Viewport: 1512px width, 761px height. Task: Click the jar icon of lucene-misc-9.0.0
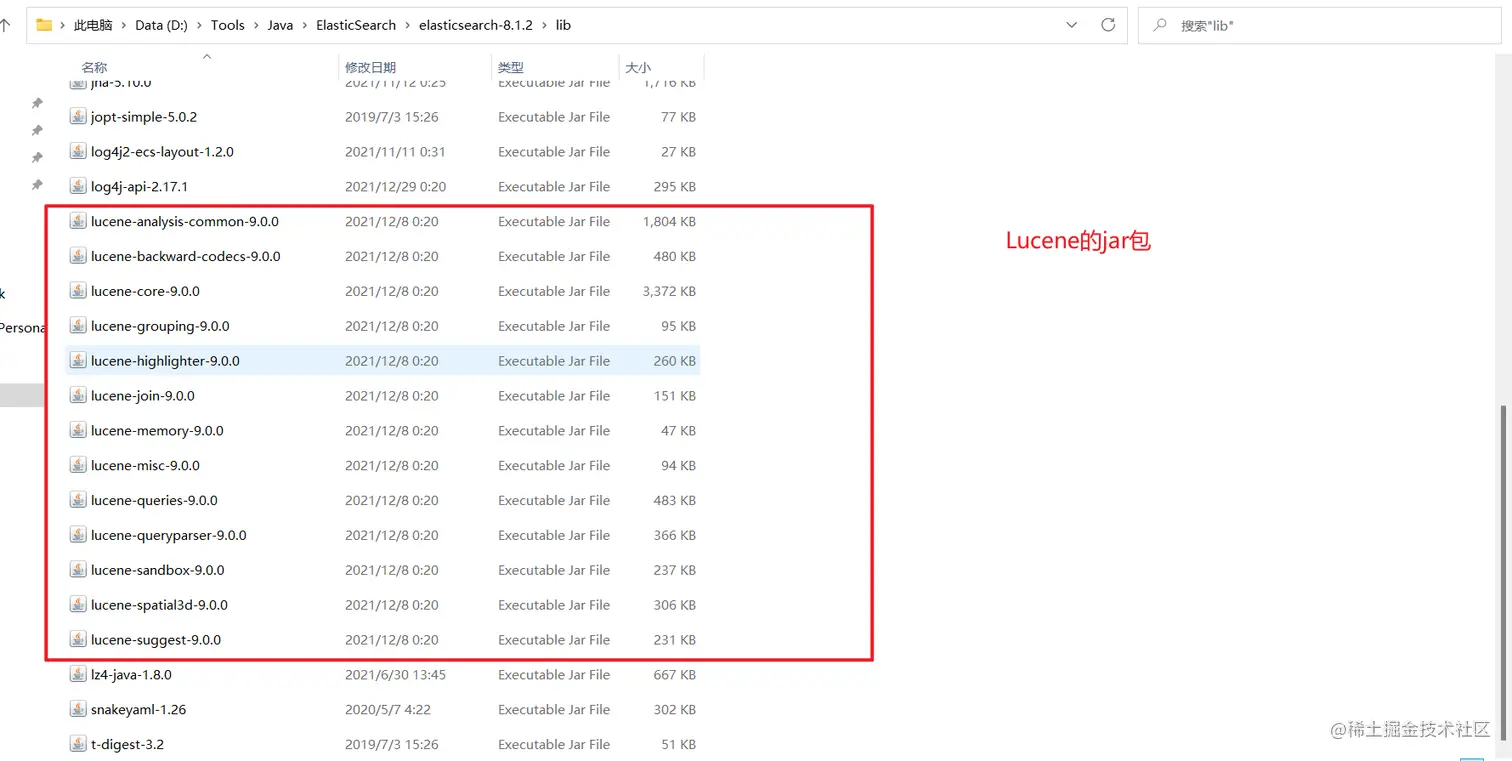click(x=78, y=466)
